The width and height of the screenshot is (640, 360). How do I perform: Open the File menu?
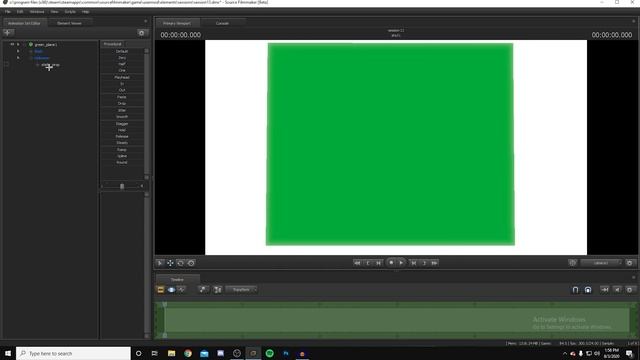click(x=8, y=12)
